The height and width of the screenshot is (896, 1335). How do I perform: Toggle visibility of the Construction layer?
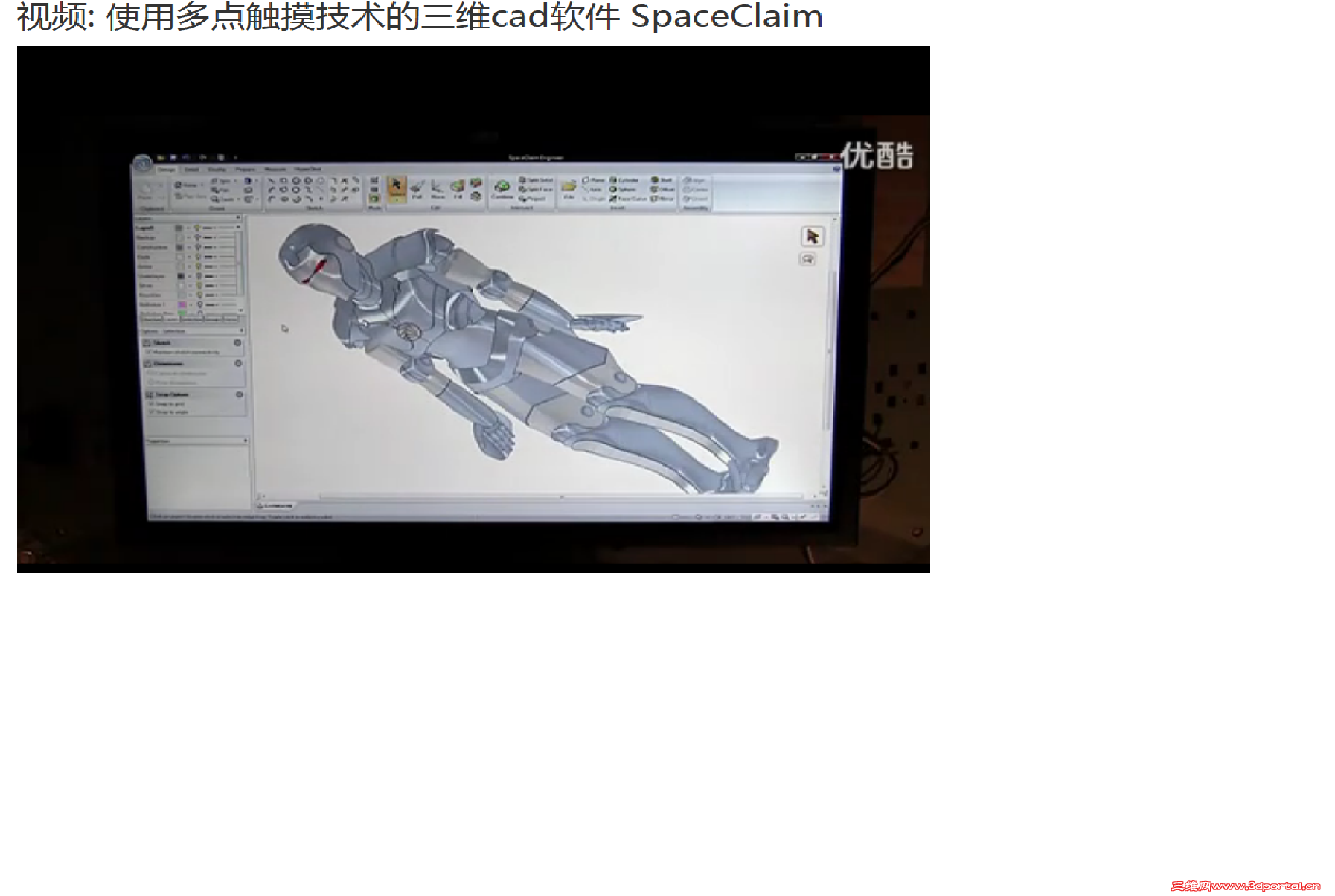pyautogui.click(x=198, y=247)
